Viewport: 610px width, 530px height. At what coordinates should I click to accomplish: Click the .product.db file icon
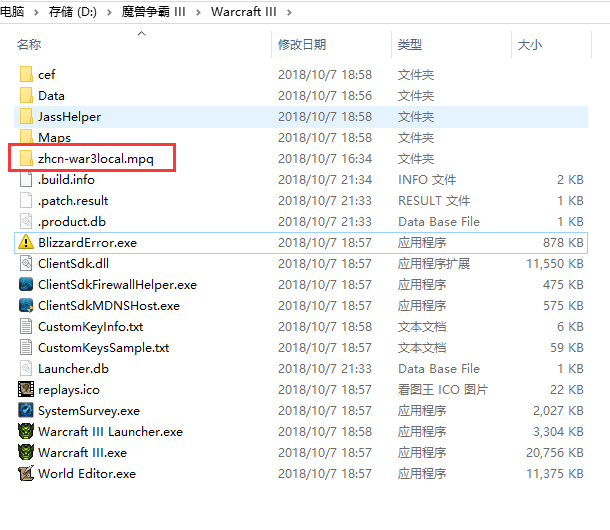26,221
